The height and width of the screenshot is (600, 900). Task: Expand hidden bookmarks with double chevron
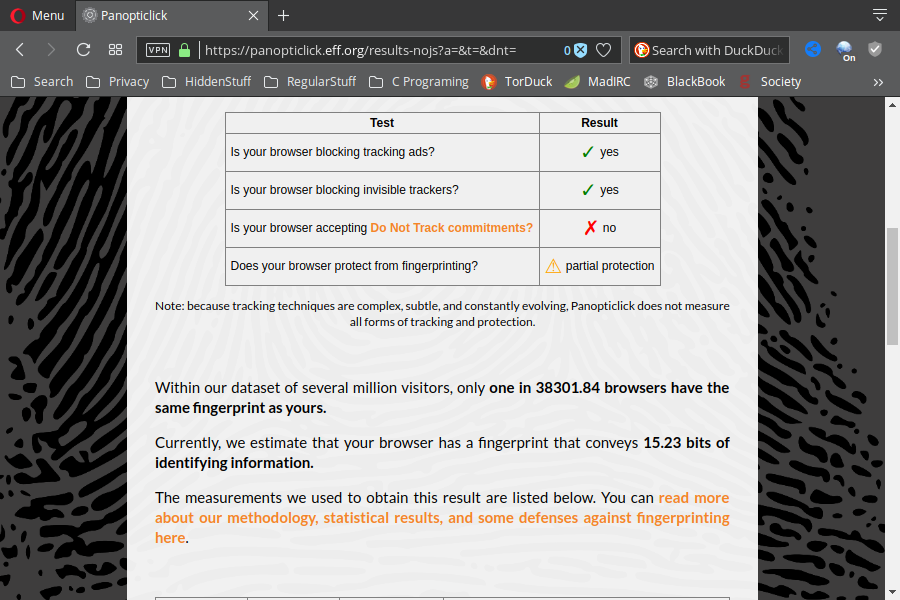tap(878, 82)
